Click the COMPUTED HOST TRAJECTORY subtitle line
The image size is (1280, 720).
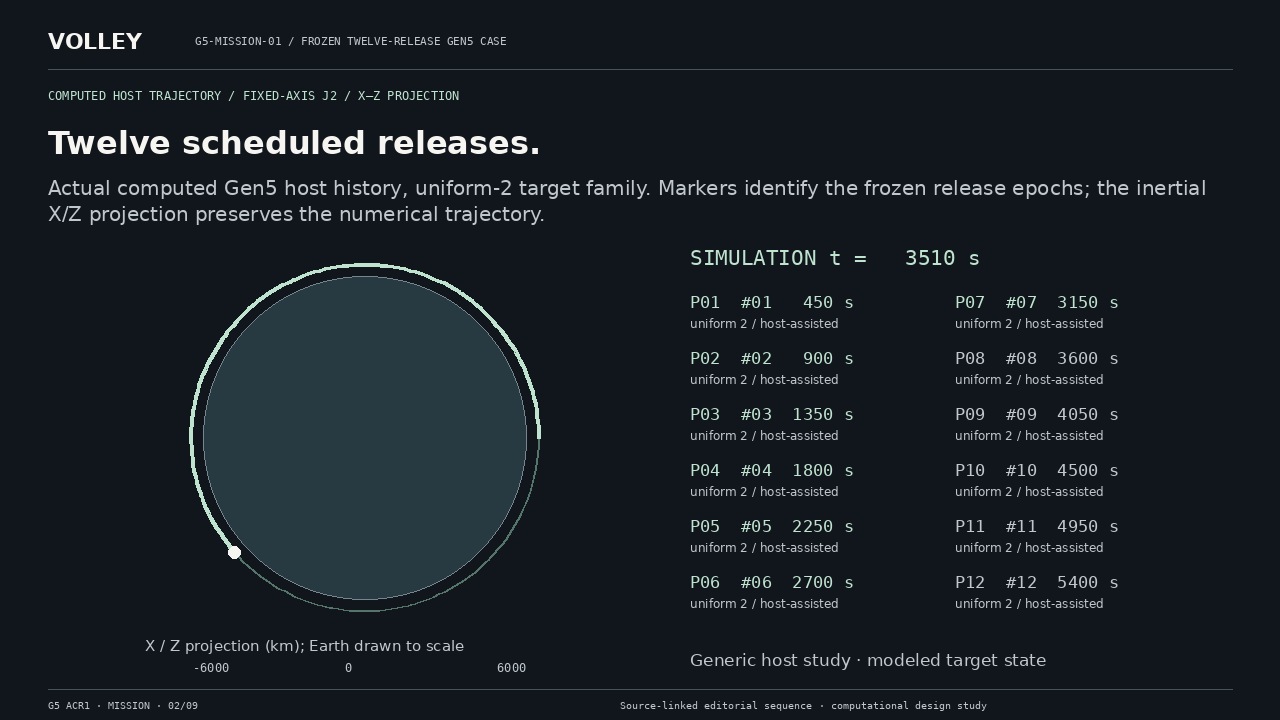coord(253,96)
